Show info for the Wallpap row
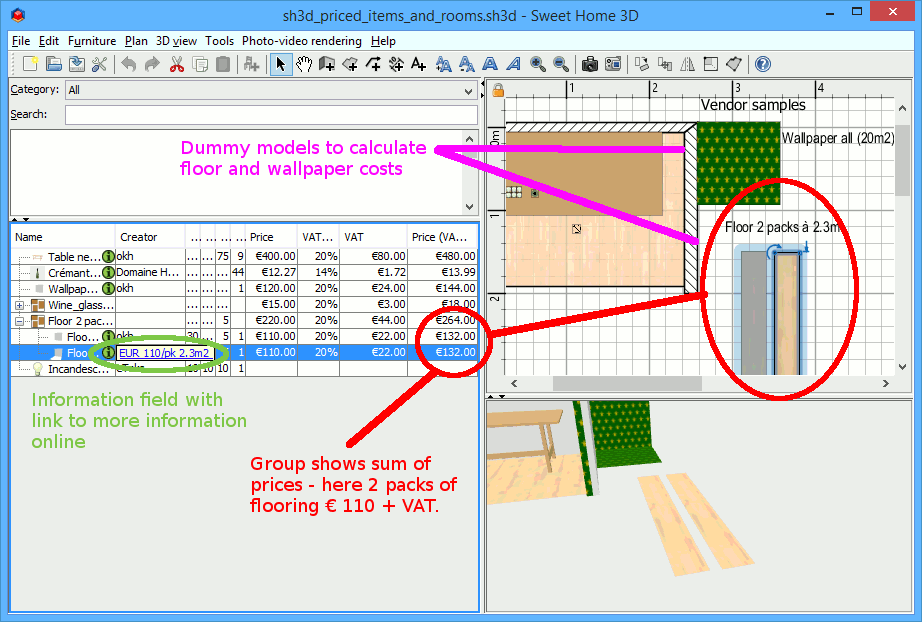The height and width of the screenshot is (622, 922). [x=108, y=288]
